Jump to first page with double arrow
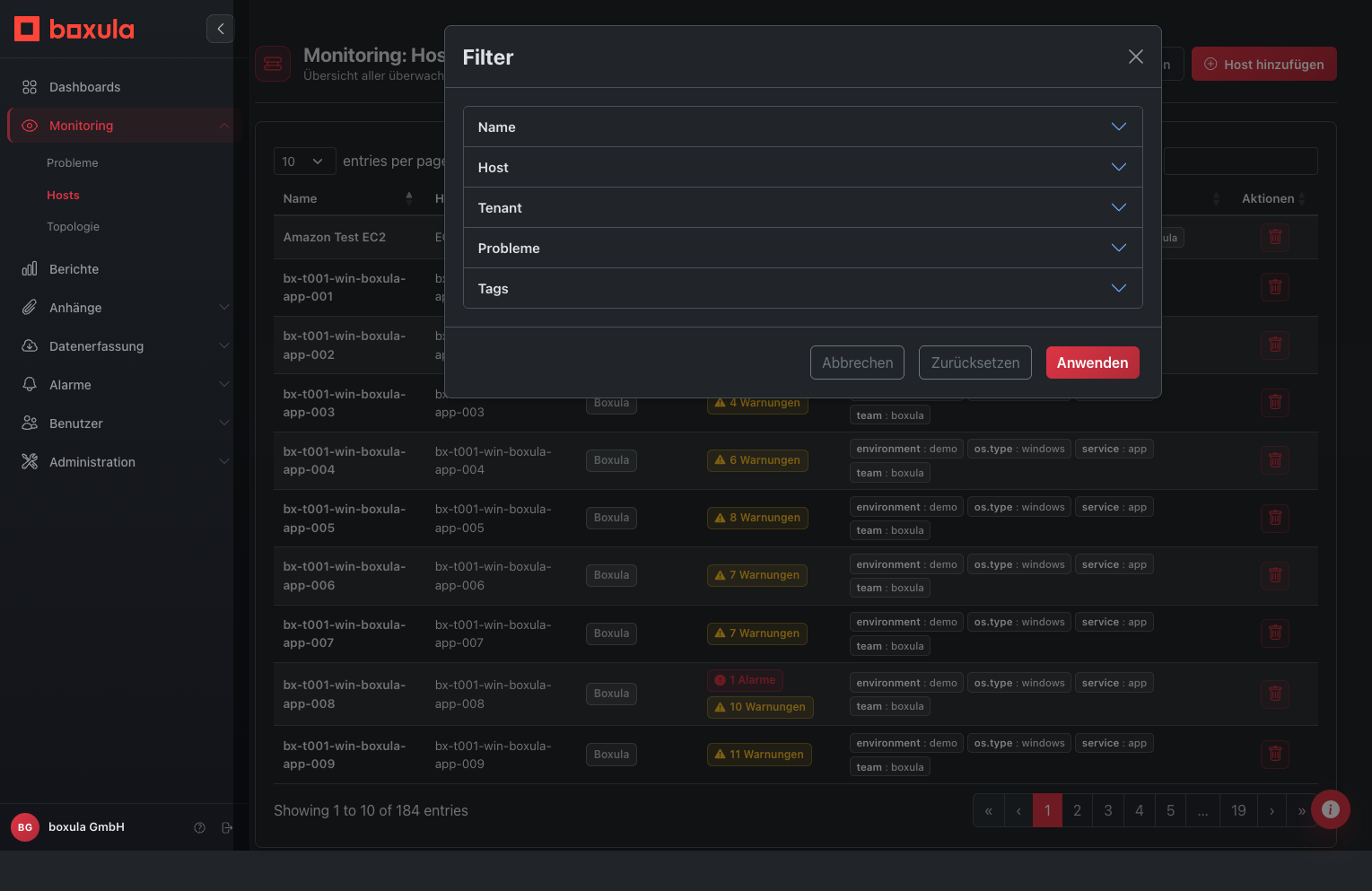 pos(988,810)
